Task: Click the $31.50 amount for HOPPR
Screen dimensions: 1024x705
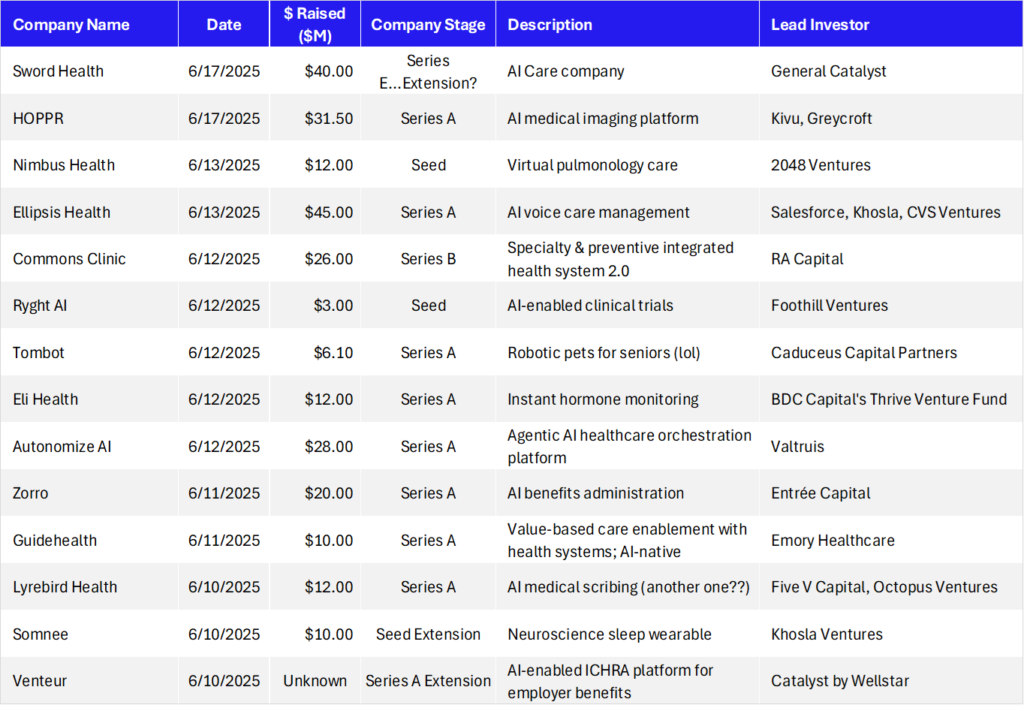Action: point(328,118)
